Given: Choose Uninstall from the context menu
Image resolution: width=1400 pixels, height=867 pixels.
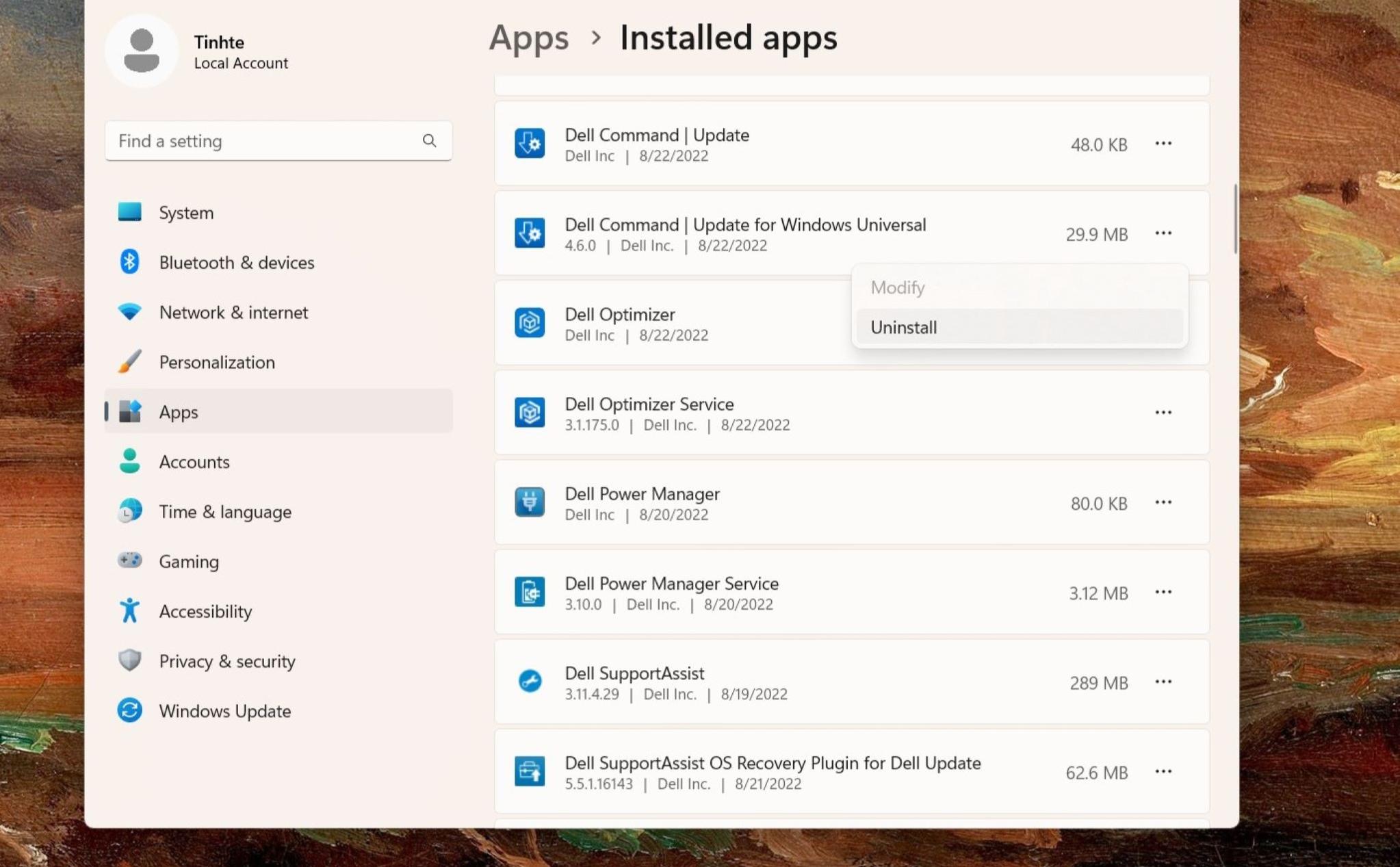Looking at the screenshot, I should click(x=903, y=327).
